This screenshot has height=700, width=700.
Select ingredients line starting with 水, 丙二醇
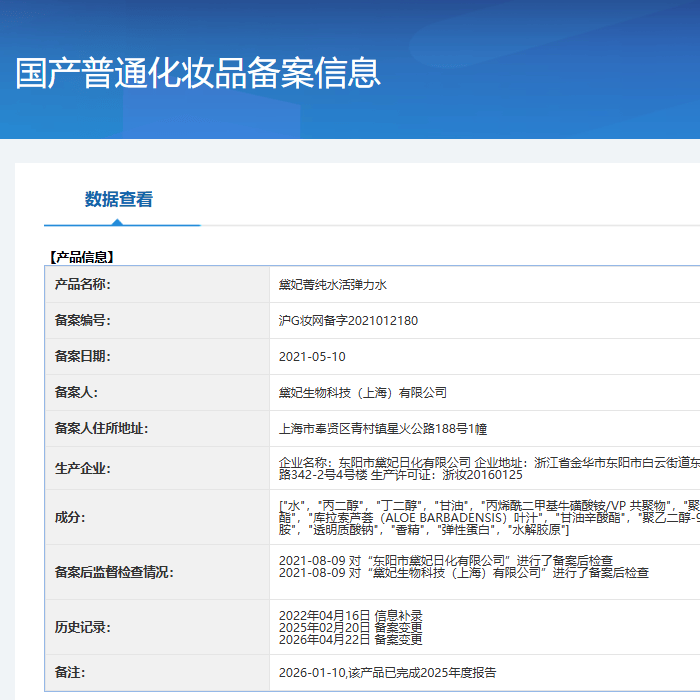click(489, 506)
